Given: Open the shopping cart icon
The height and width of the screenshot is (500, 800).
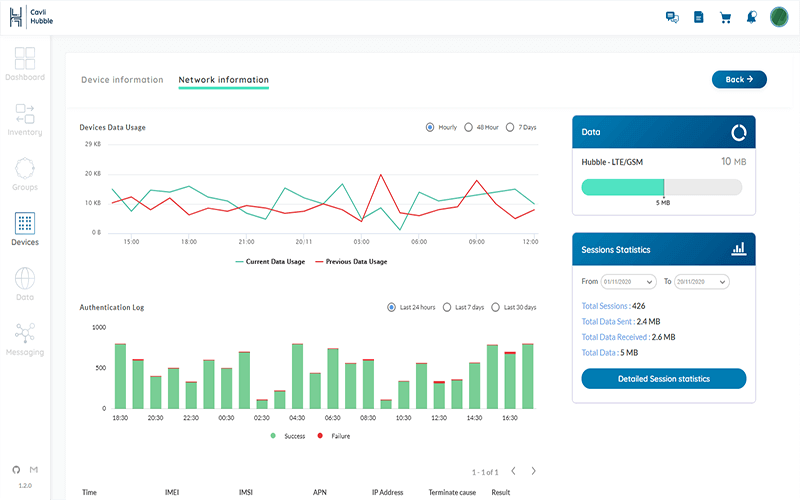Looking at the screenshot, I should click(726, 17).
